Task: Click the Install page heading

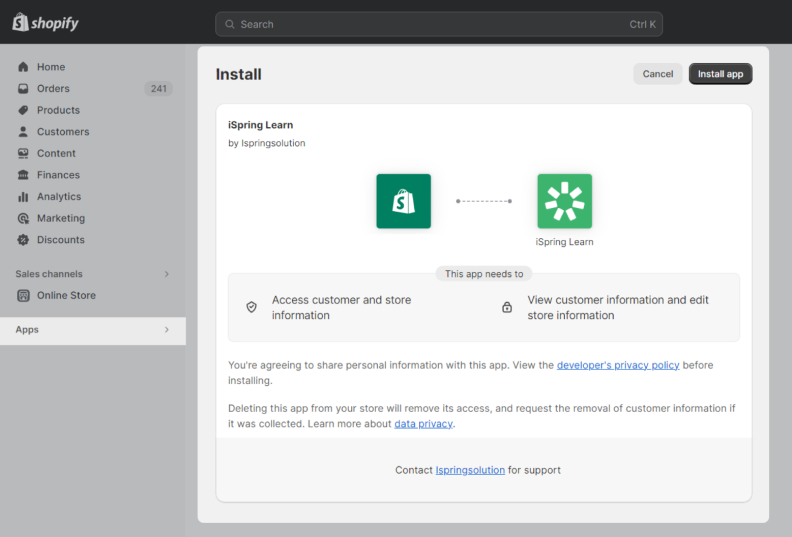Action: click(x=238, y=74)
